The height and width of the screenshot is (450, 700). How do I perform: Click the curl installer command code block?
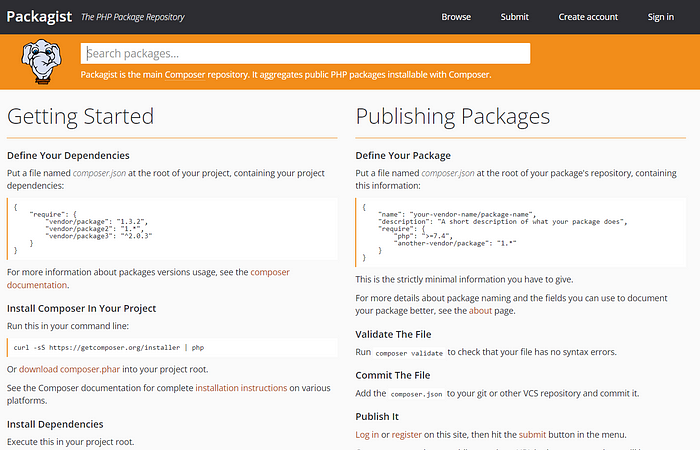point(172,347)
